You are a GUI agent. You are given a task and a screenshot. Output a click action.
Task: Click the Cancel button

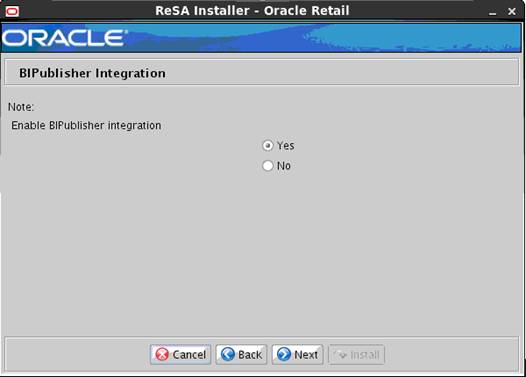(x=180, y=355)
